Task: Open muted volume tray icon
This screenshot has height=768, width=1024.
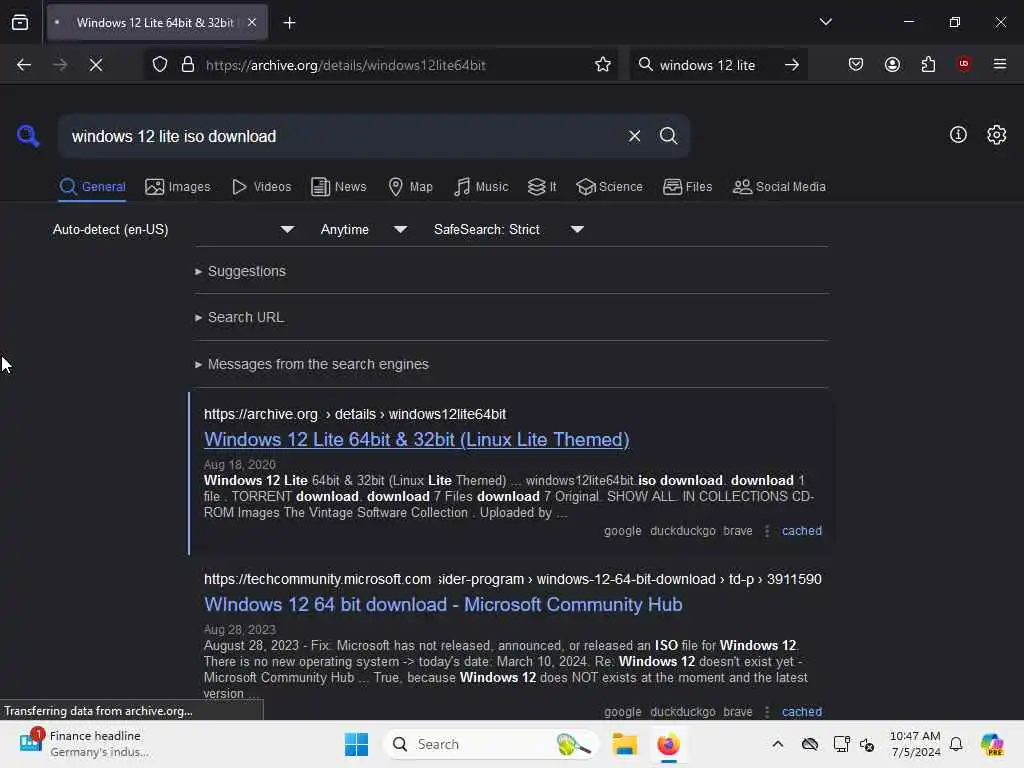Action: pyautogui.click(x=867, y=744)
